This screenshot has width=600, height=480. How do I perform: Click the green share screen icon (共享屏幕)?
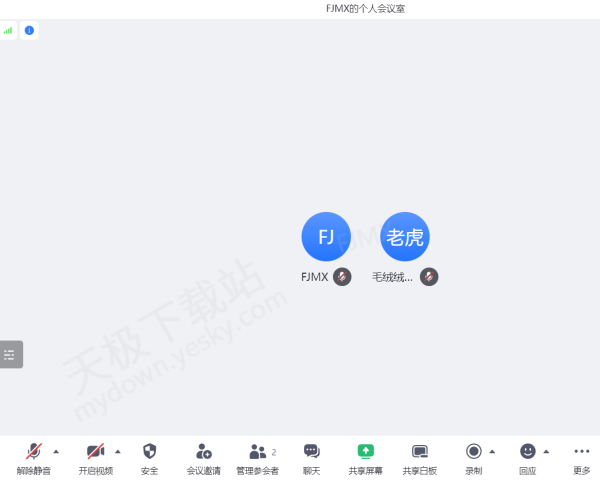coord(365,451)
